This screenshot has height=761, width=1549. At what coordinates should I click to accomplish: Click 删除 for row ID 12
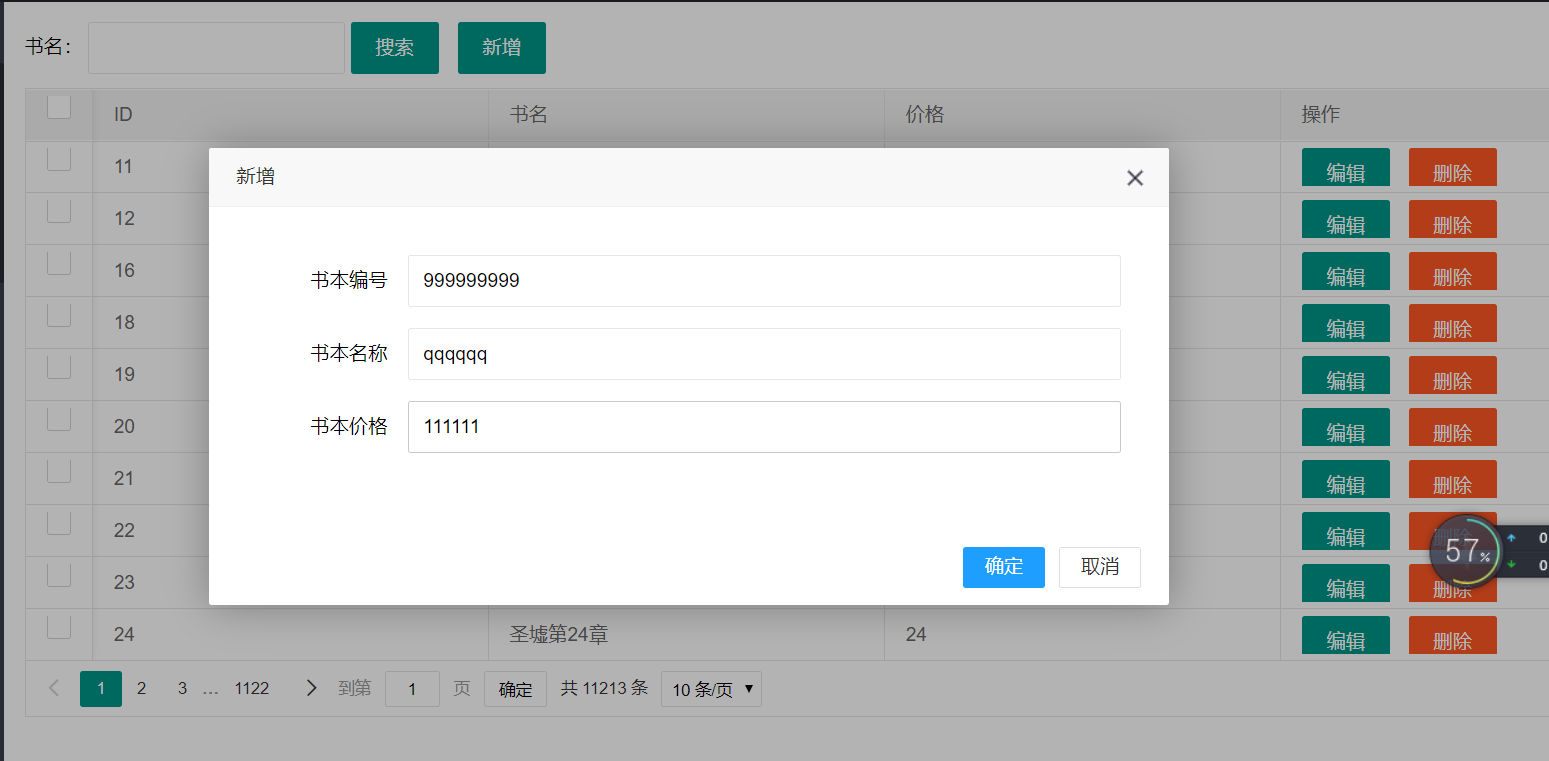click(x=1453, y=219)
